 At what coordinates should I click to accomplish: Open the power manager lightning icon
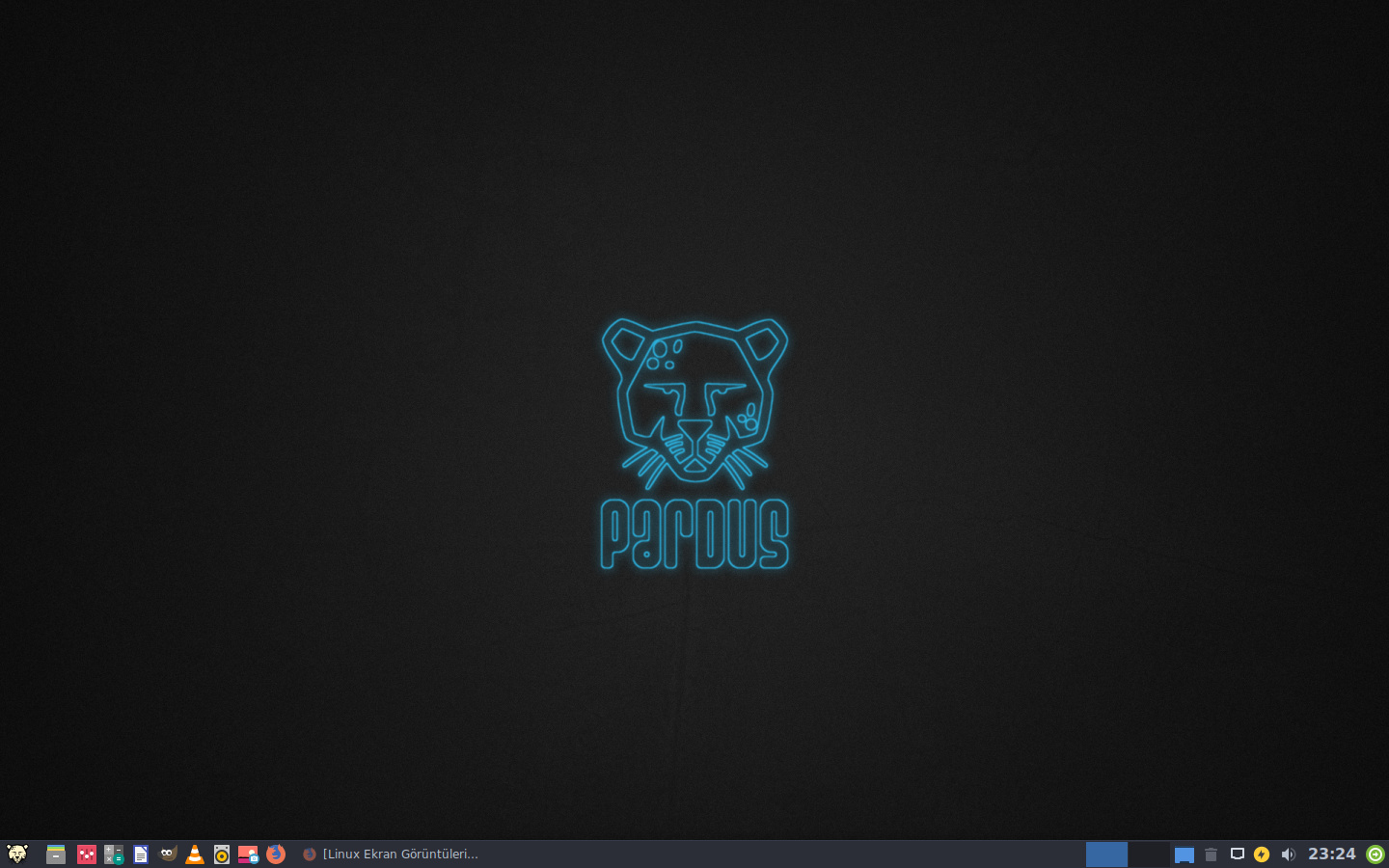pyautogui.click(x=1262, y=854)
